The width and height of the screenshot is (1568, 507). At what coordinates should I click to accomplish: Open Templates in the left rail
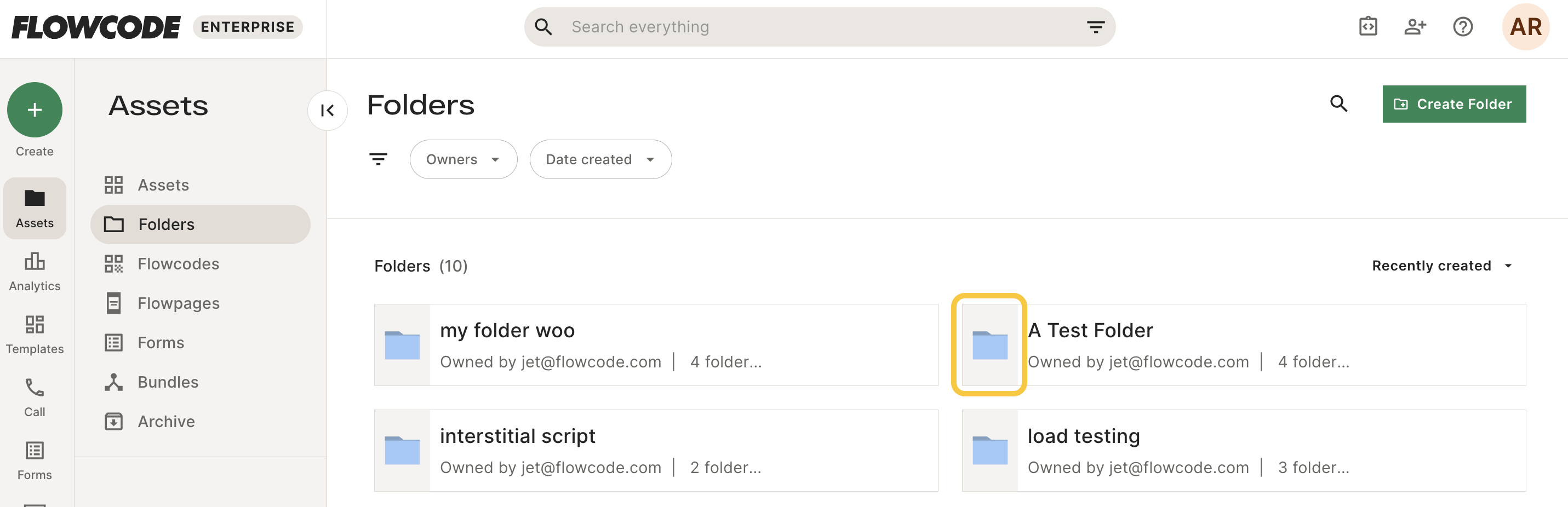tap(35, 334)
